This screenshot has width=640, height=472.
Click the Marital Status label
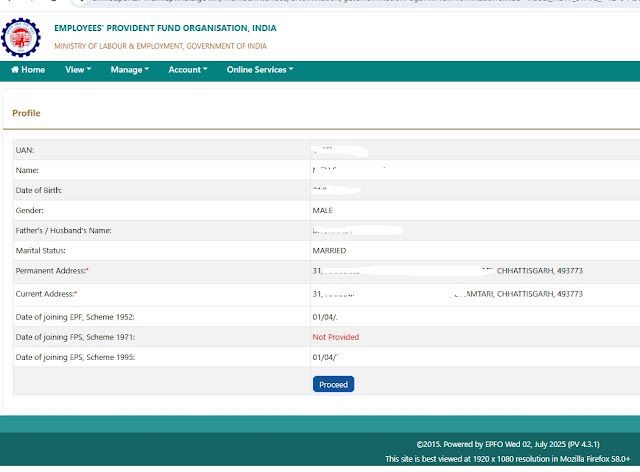[40, 251]
